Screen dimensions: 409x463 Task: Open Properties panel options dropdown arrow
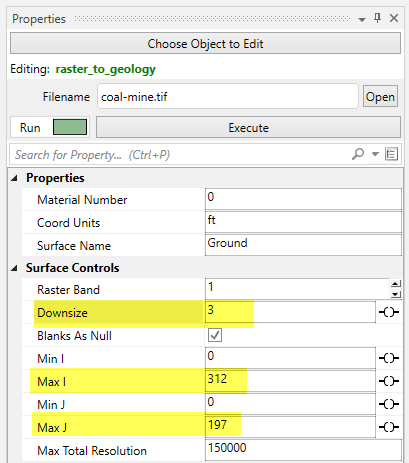point(362,20)
